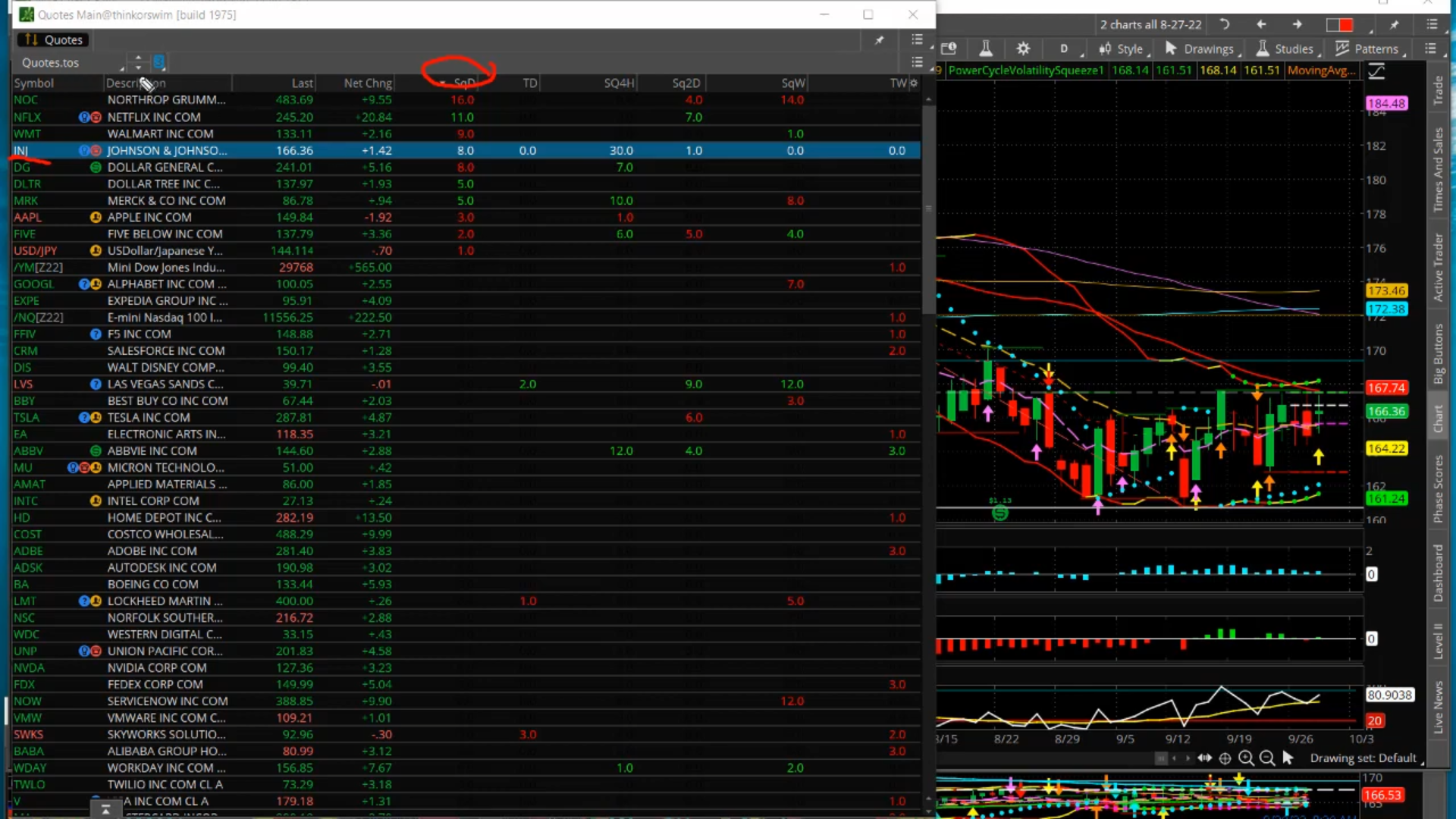Image resolution: width=1456 pixels, height=819 pixels.
Task: Open the Charts window top list menu
Action: point(1432,24)
